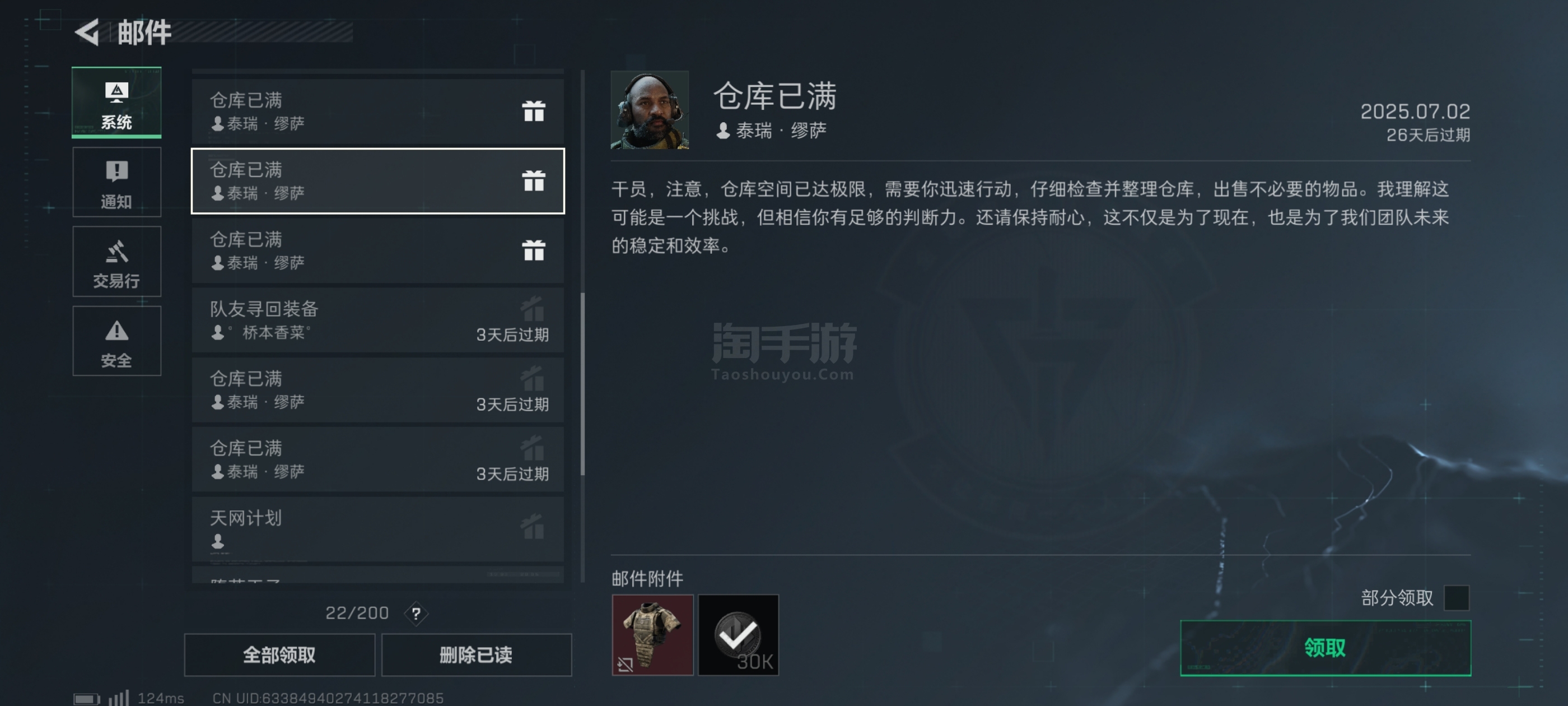
Task: Click the gift icon on third 仓库已满 mail
Action: pyautogui.click(x=533, y=250)
